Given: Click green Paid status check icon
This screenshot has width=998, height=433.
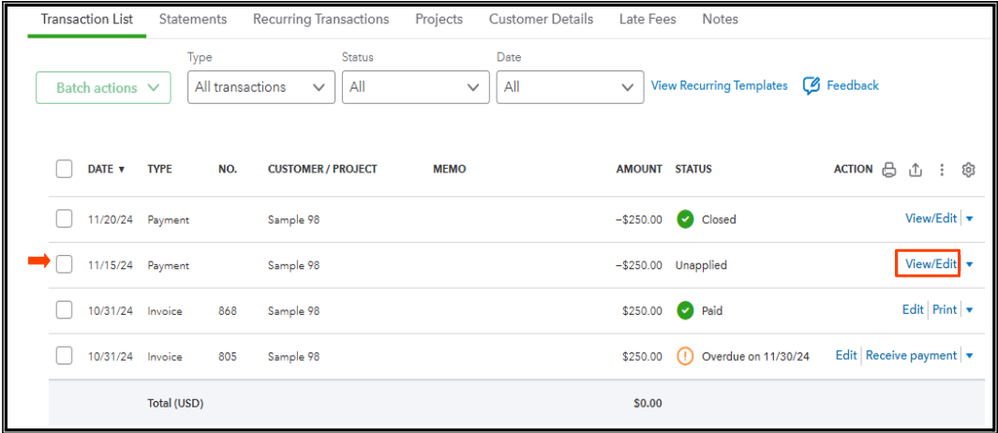Looking at the screenshot, I should coord(685,311).
